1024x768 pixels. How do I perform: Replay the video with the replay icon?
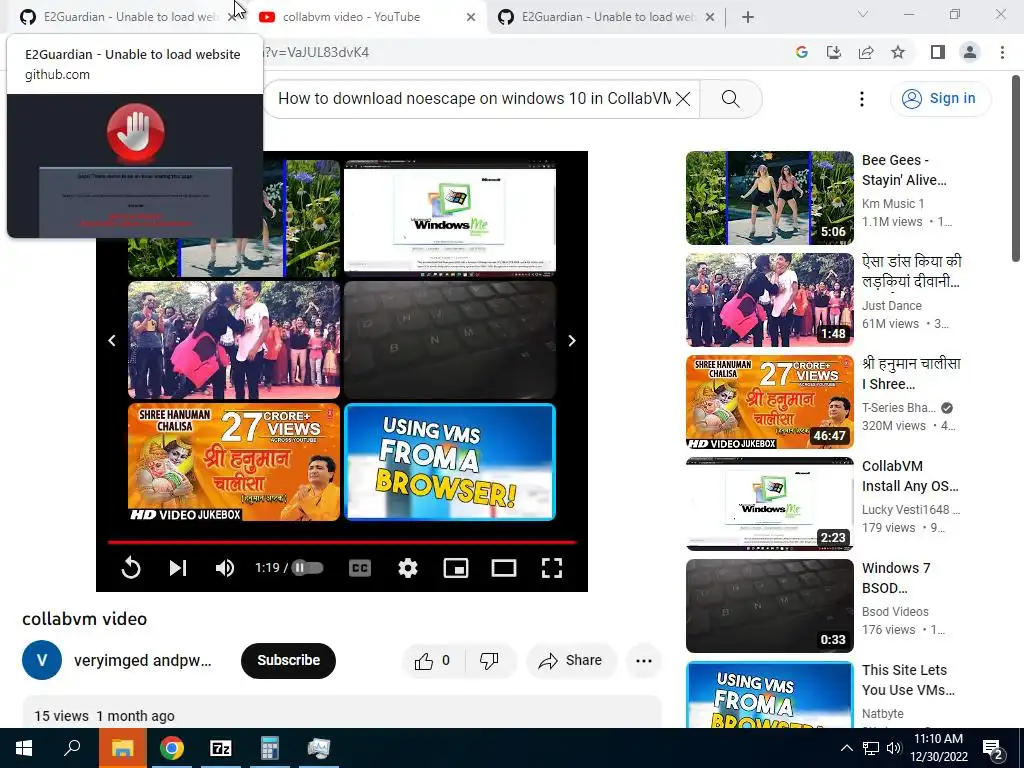coord(131,568)
